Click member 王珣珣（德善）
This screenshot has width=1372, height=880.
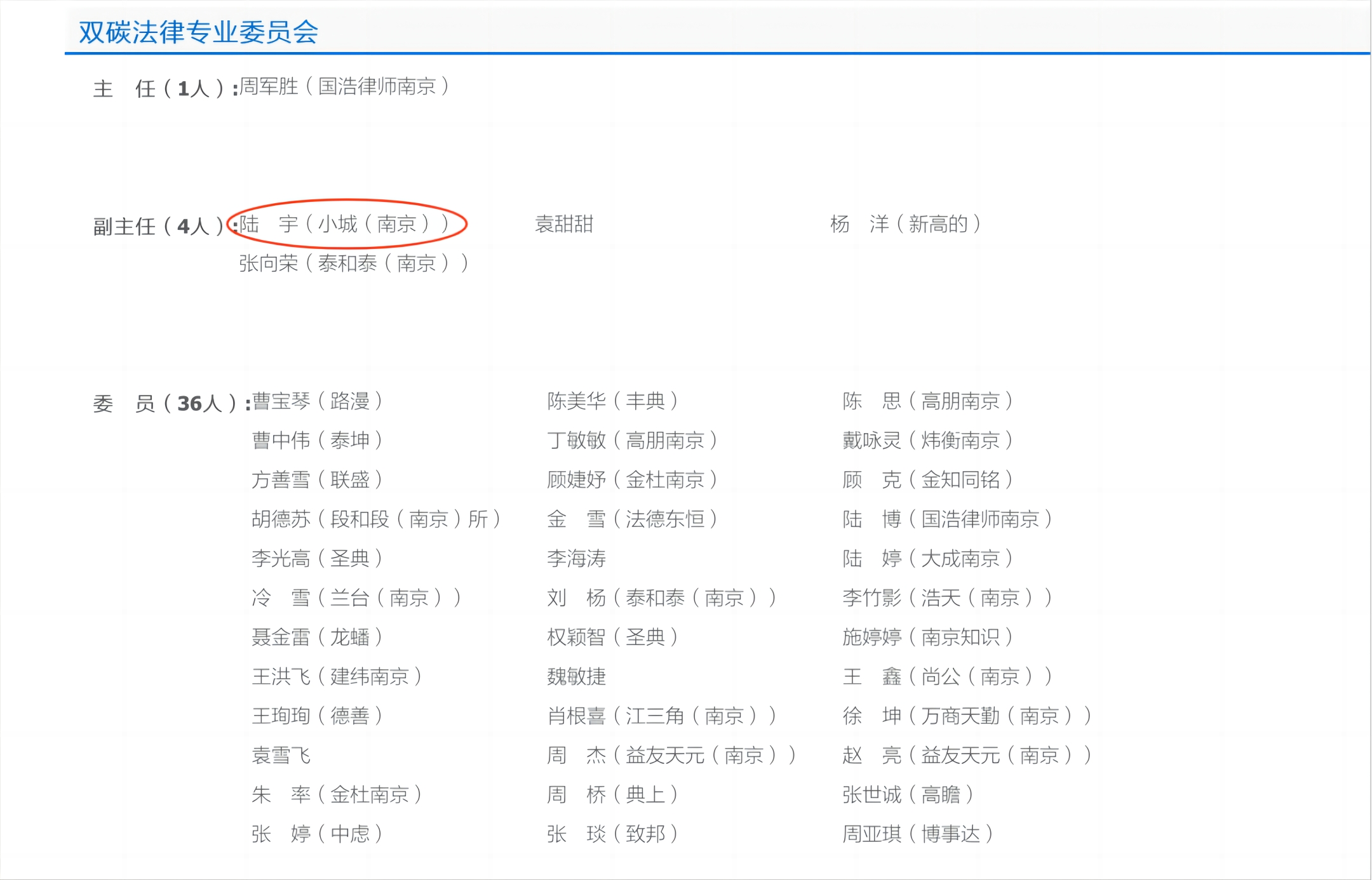(x=318, y=716)
